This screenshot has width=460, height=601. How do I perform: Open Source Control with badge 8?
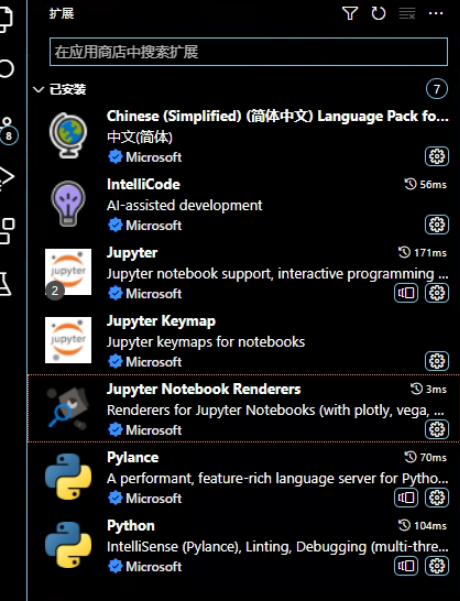coord(8,130)
